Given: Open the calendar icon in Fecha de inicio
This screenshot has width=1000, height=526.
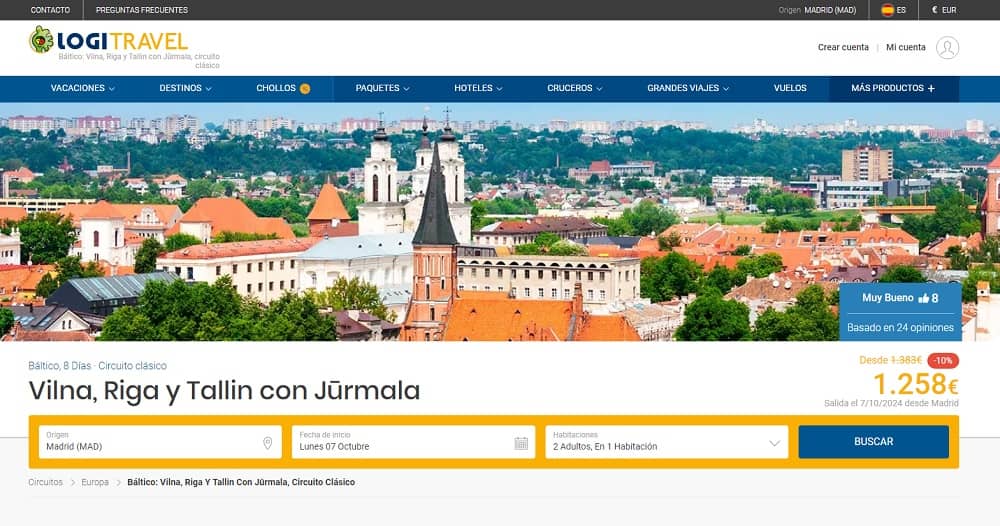Looking at the screenshot, I should [x=521, y=443].
